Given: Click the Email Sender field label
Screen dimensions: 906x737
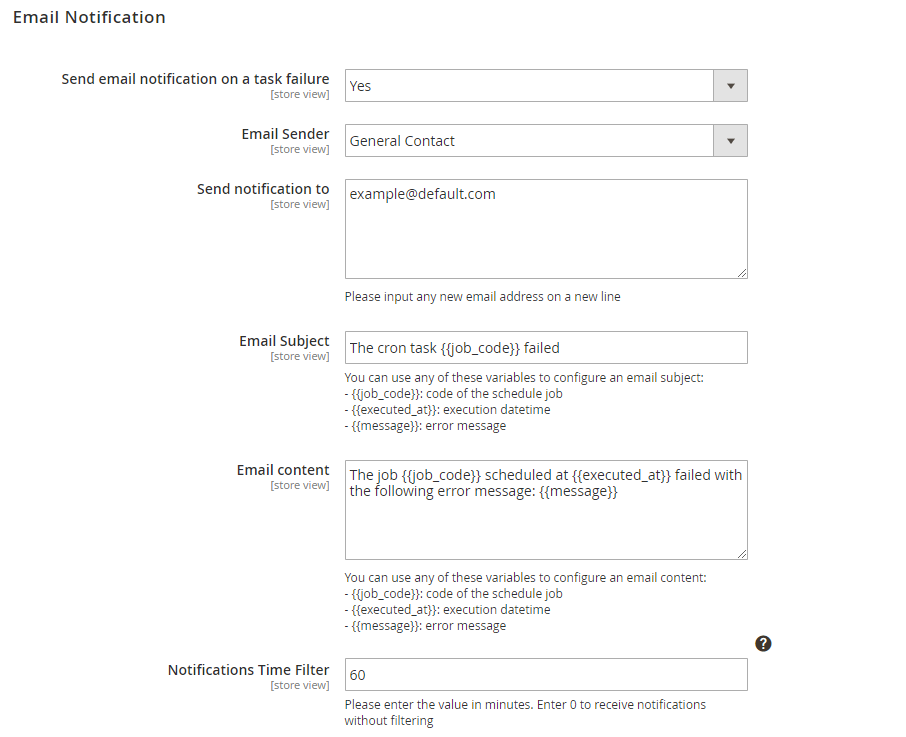Looking at the screenshot, I should click(285, 134).
